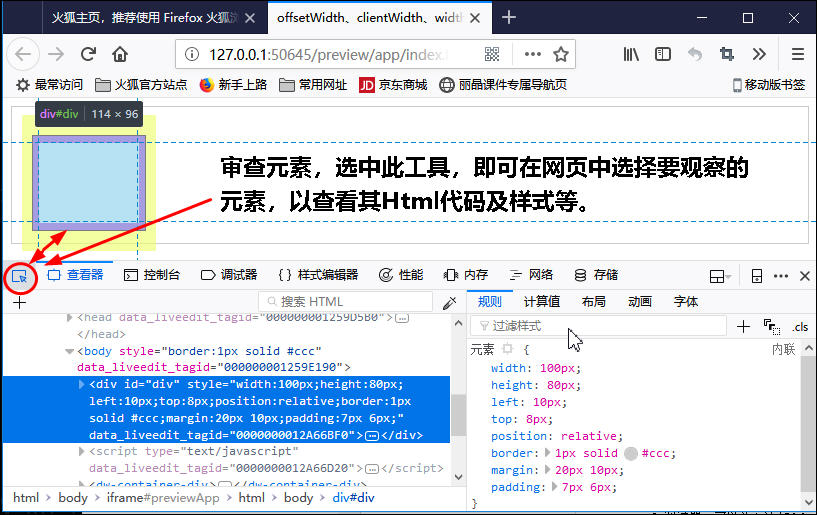Screen dimensions: 817x515
Task: Switch to Layout 布局 sidebar tab
Action: [593, 301]
